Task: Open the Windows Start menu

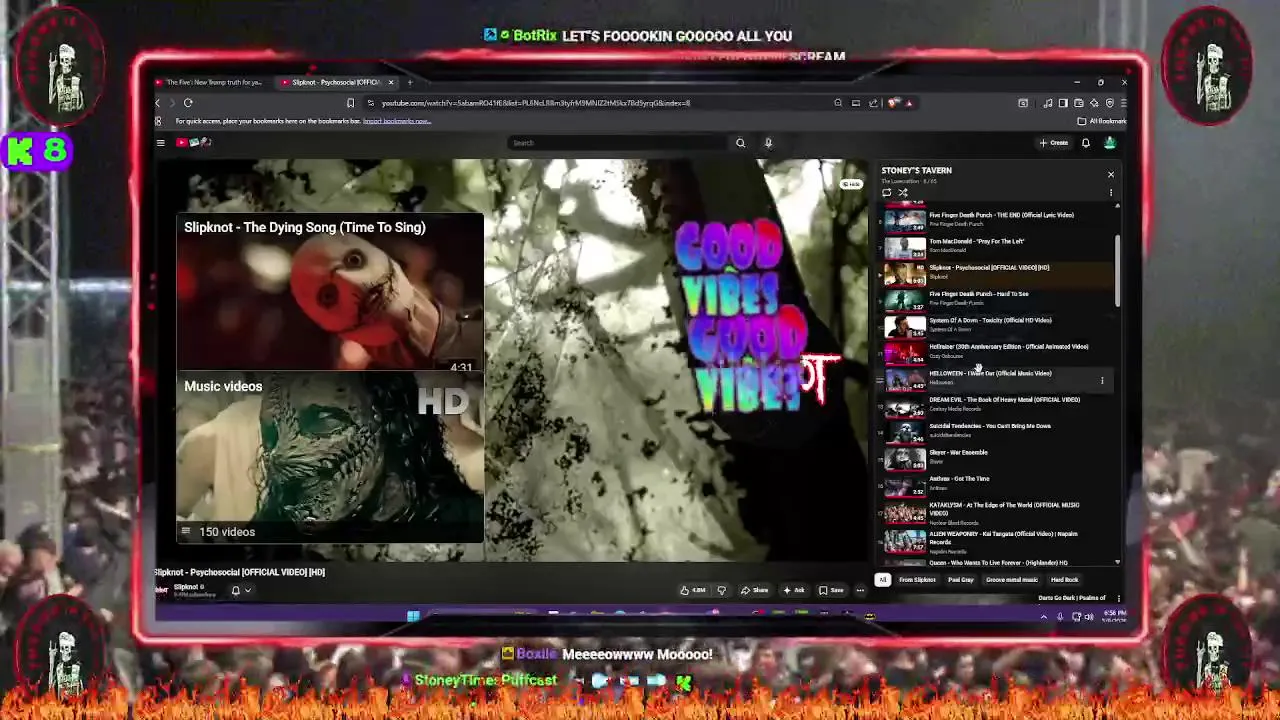Action: [x=413, y=616]
